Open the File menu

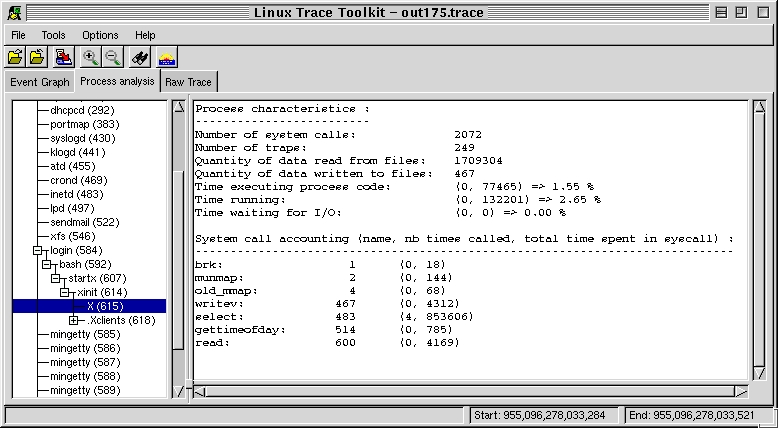click(x=18, y=35)
